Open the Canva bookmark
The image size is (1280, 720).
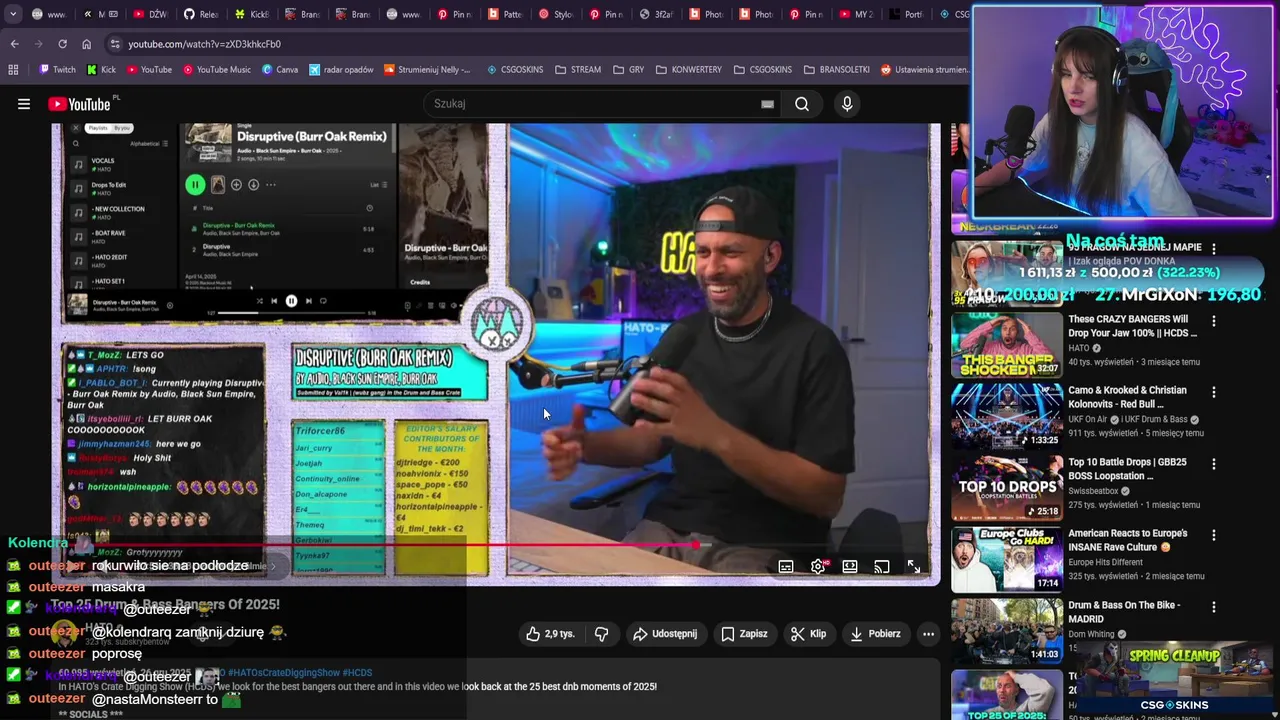click(x=280, y=70)
